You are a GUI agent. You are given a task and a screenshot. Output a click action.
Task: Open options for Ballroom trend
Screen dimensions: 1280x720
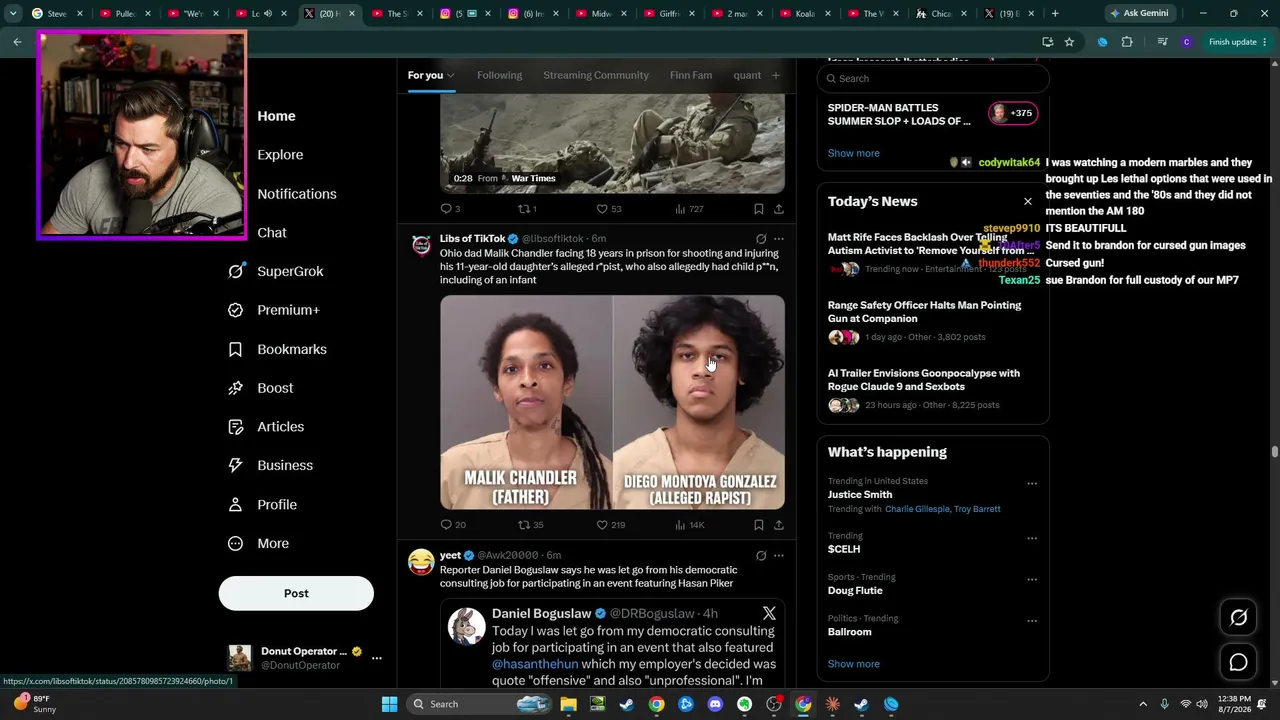1032,620
